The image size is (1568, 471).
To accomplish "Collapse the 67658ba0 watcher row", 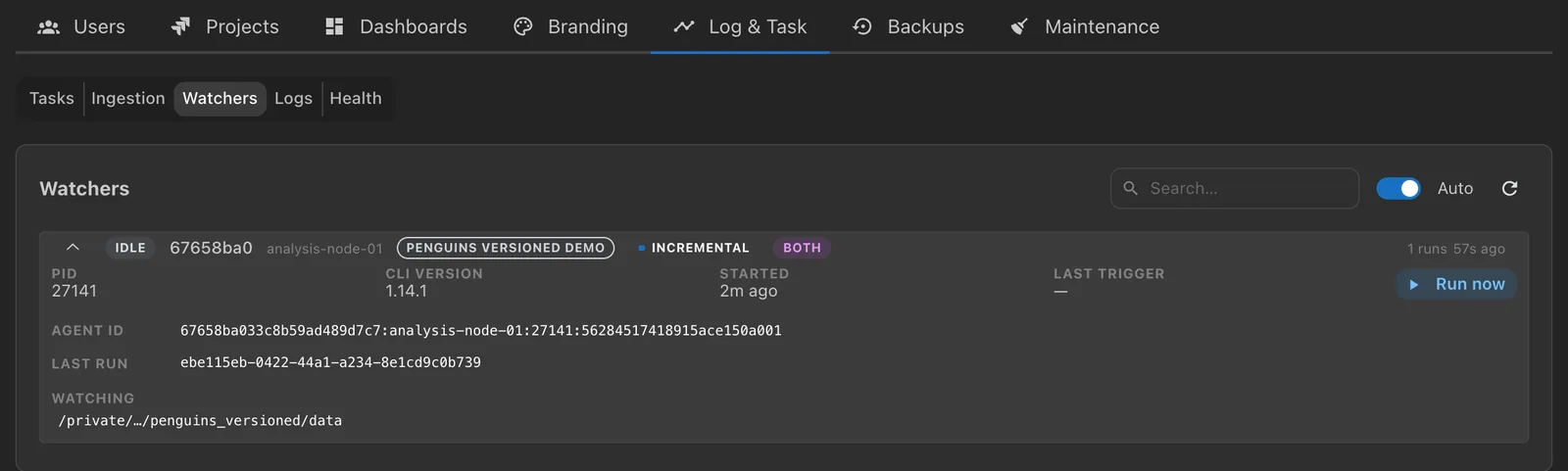I will [x=73, y=248].
